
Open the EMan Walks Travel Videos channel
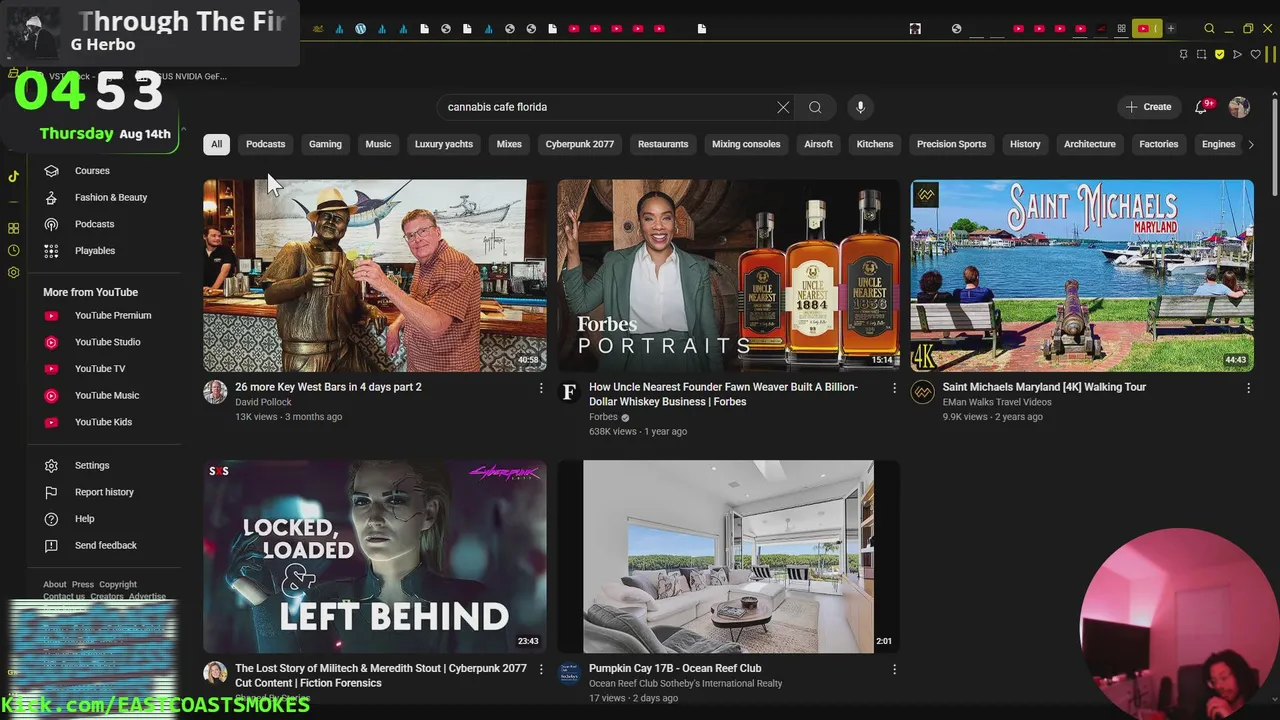997,402
